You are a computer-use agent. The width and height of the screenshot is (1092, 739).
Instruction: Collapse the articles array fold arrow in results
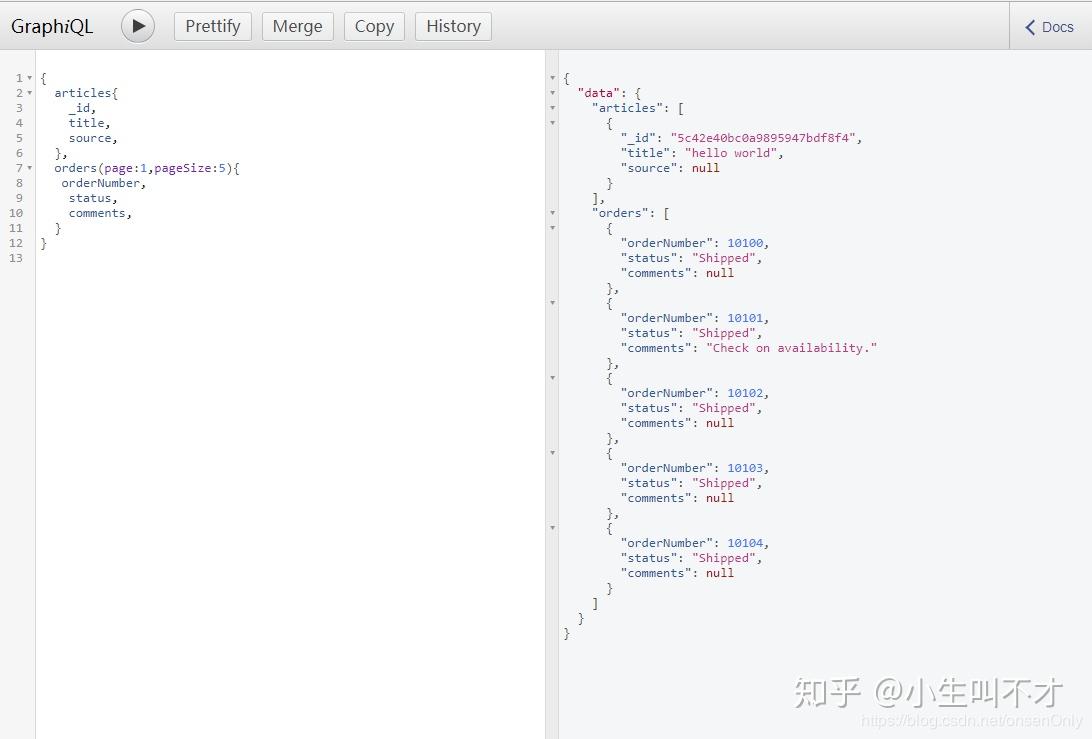(552, 108)
